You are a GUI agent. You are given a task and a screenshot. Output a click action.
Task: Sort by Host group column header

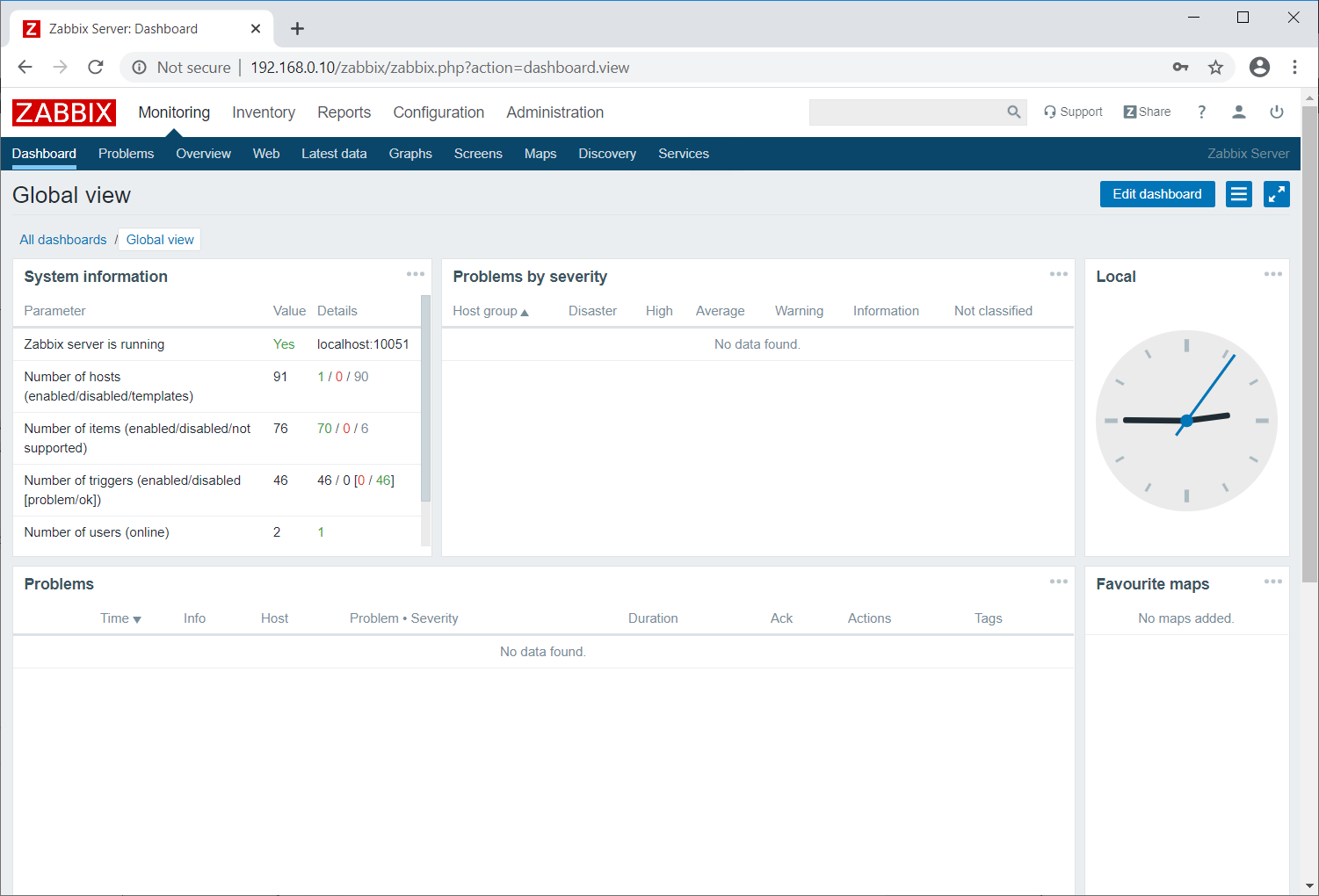tap(490, 311)
